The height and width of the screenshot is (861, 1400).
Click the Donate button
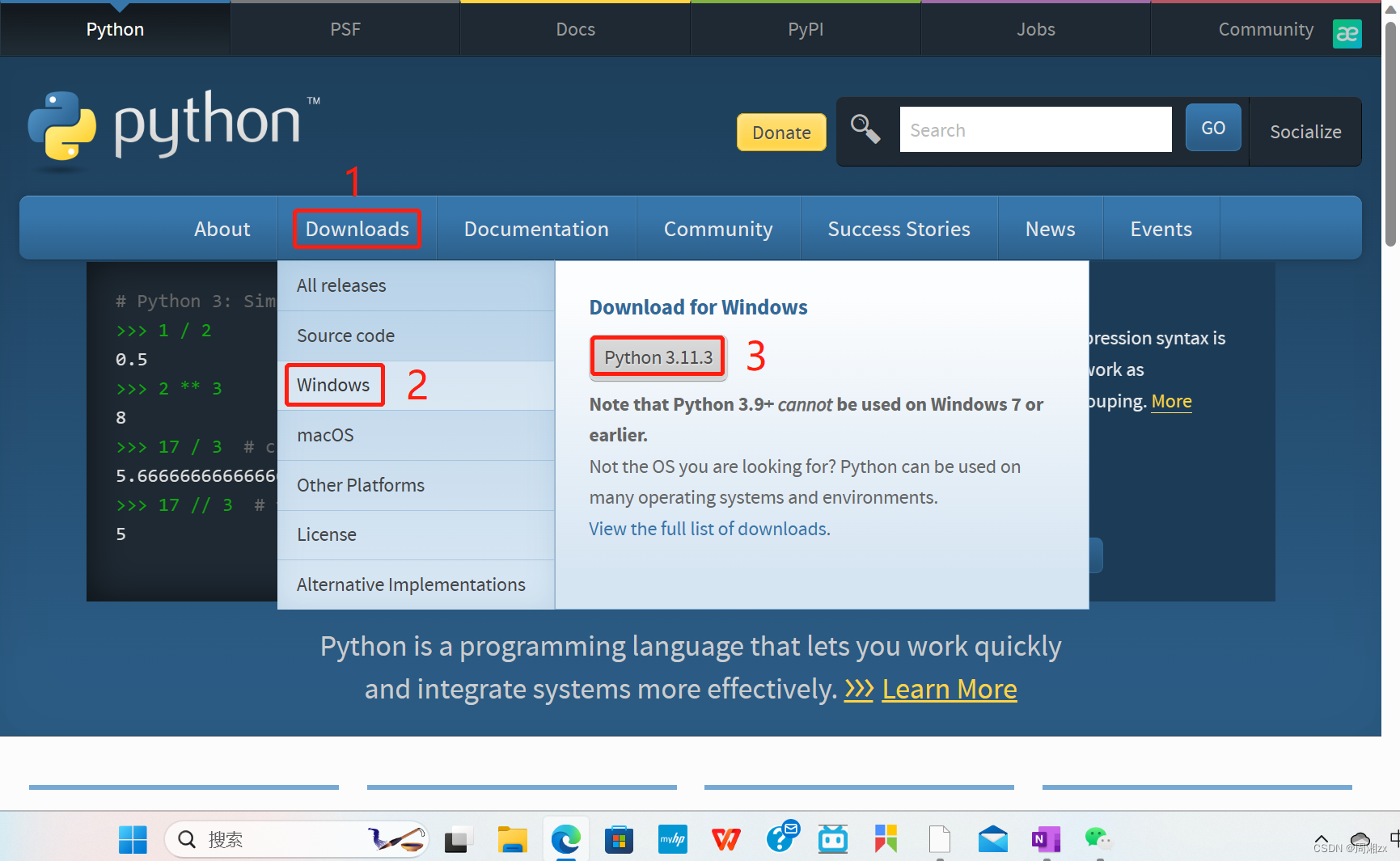click(780, 132)
